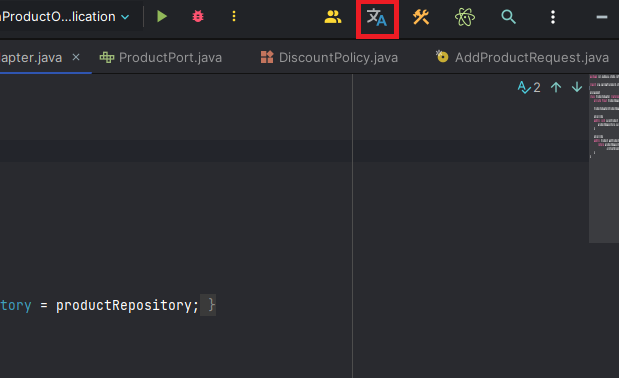
Task: Open the ProductO...lication run configuration dropdown
Action: pyautogui.click(x=65, y=17)
